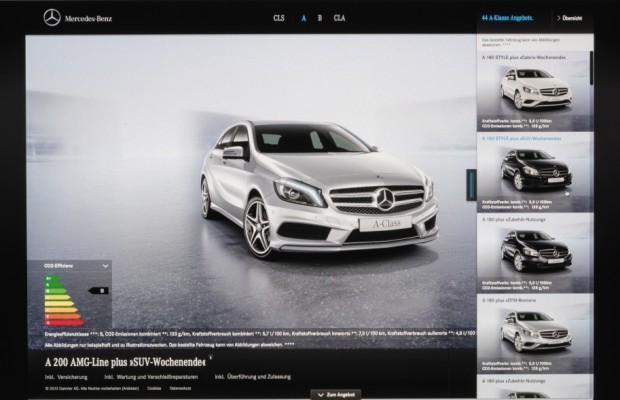Viewport: 620px width, 400px height.
Task: Click the offers sidebar scrollbar thumb
Action: click(x=592, y=68)
